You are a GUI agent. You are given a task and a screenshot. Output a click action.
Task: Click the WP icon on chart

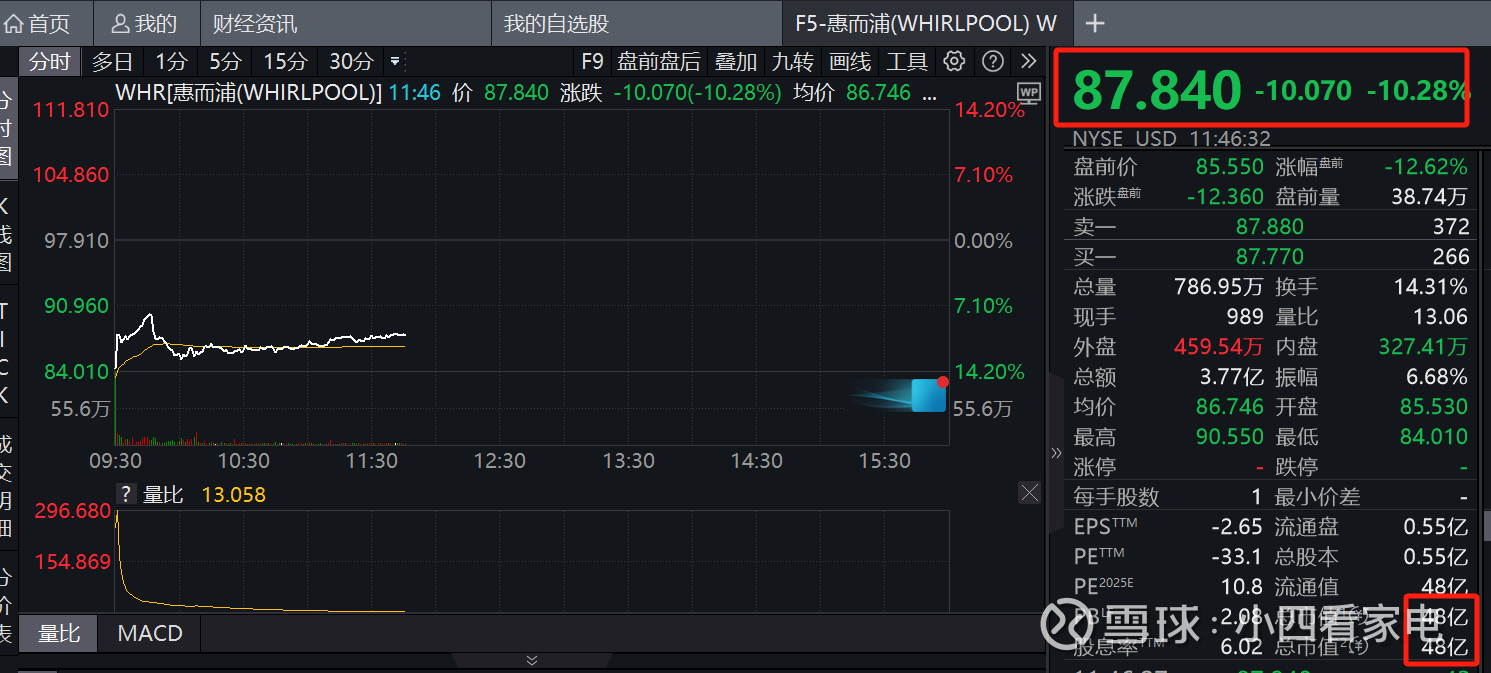pyautogui.click(x=1029, y=93)
